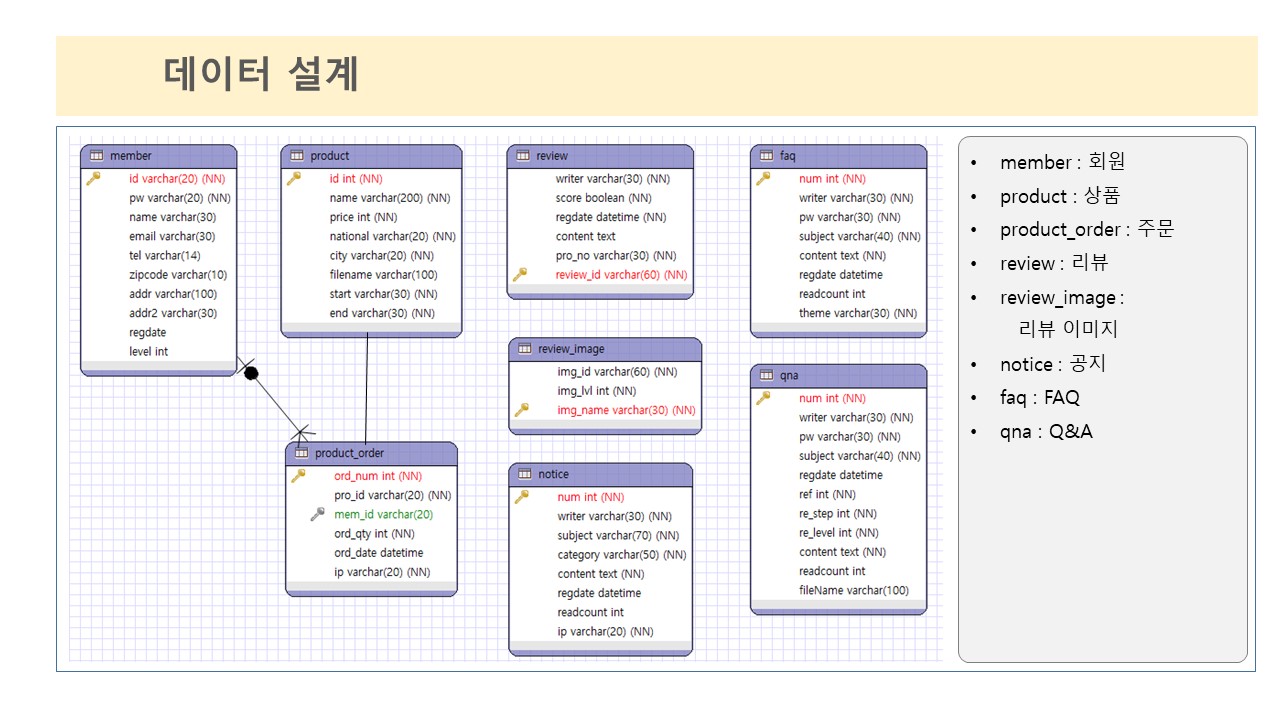Click 'pro_no varchar(30) (NN)' column
This screenshot has height=720, width=1280.
616,256
